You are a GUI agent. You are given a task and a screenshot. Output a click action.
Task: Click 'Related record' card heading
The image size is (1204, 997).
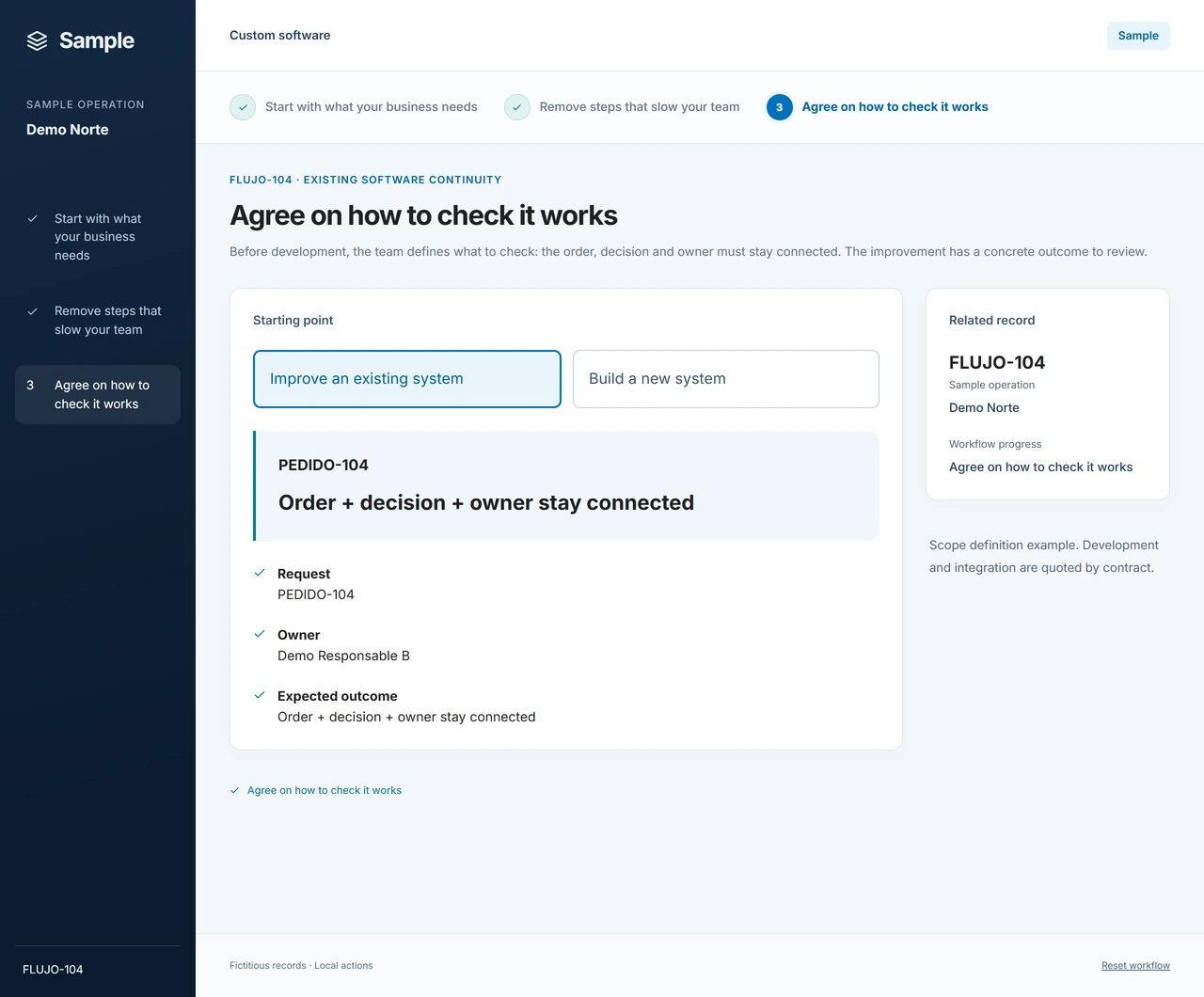(x=992, y=321)
